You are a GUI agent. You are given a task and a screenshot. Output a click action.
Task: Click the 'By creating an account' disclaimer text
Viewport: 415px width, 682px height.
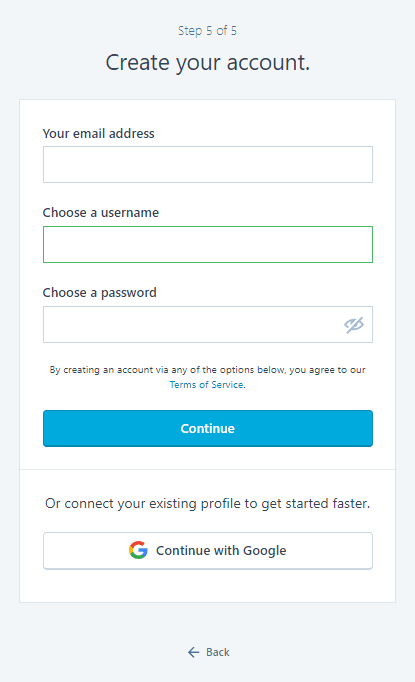tap(208, 370)
